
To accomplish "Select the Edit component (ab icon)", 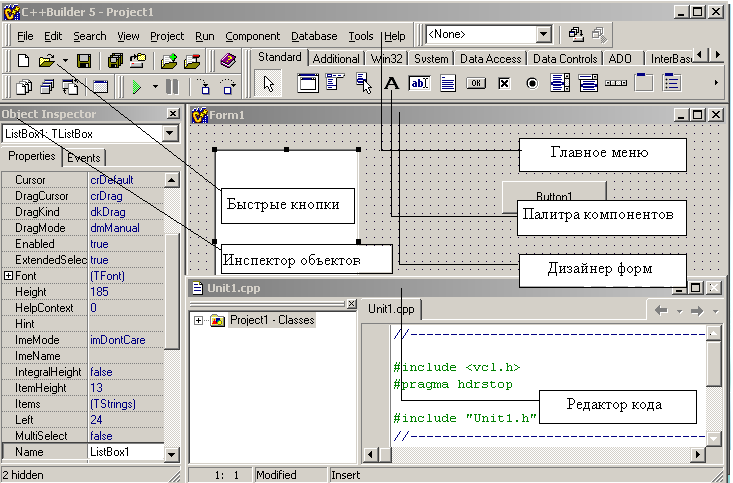I will [419, 83].
